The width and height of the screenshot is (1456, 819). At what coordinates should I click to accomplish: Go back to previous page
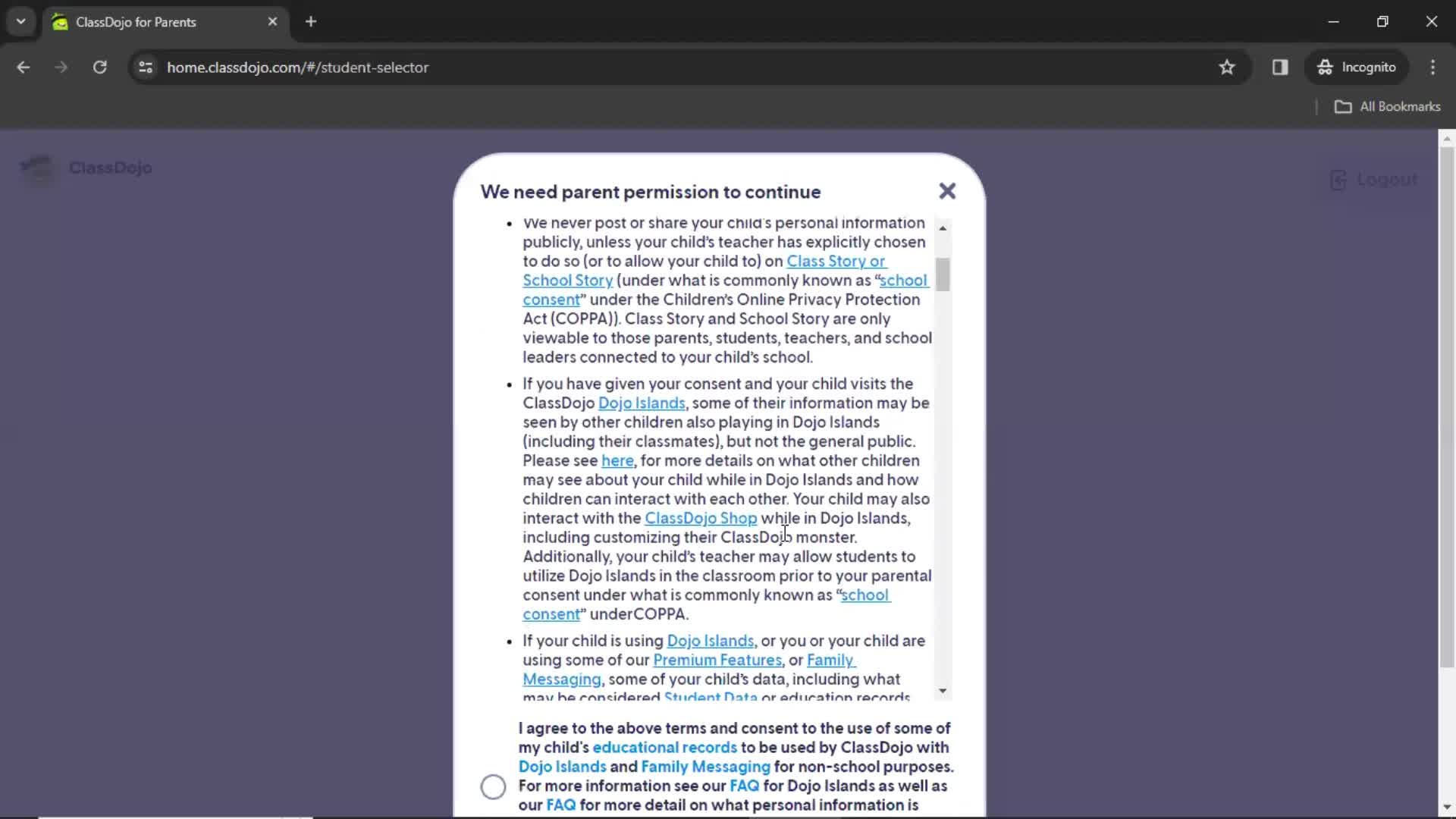(24, 67)
